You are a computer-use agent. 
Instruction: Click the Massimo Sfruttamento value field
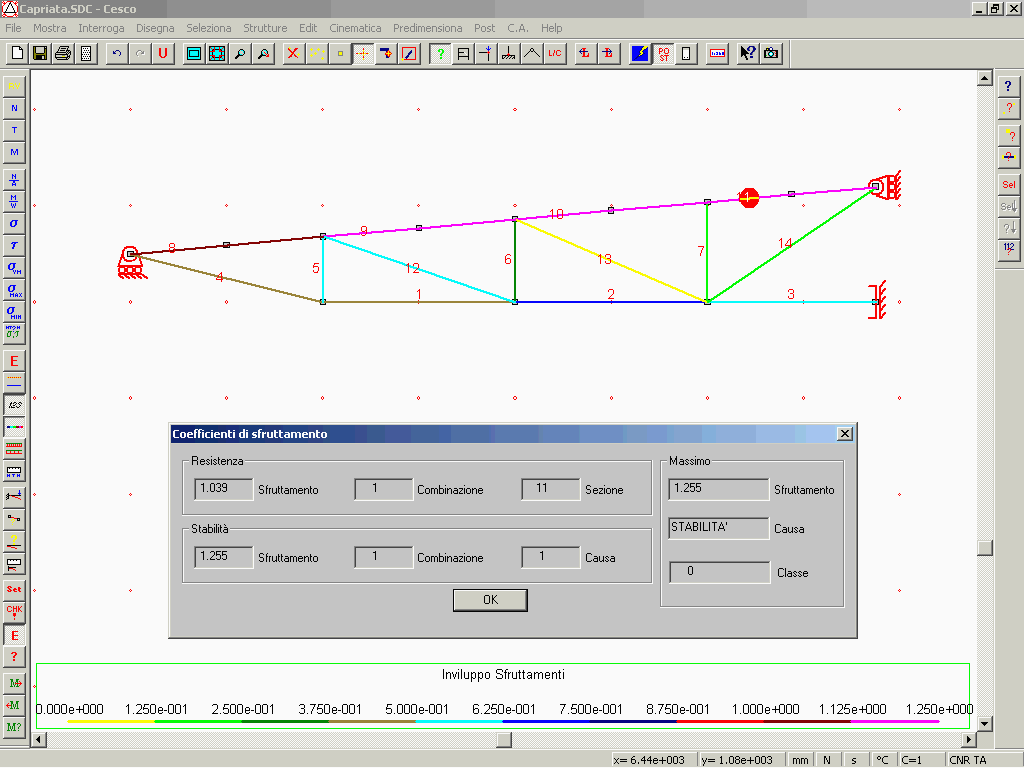(718, 489)
